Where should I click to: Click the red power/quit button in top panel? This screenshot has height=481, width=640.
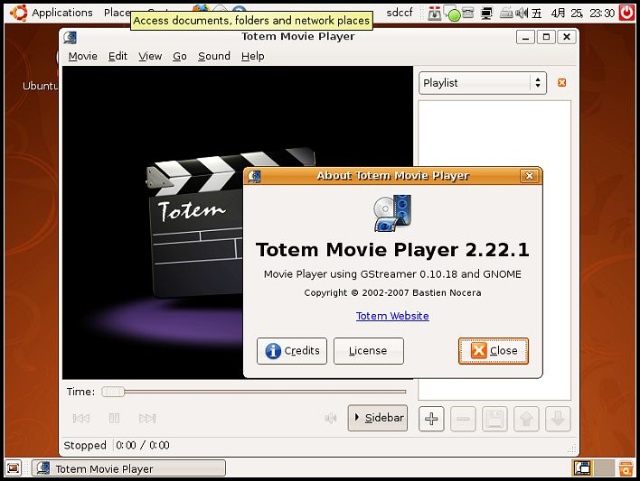point(627,13)
